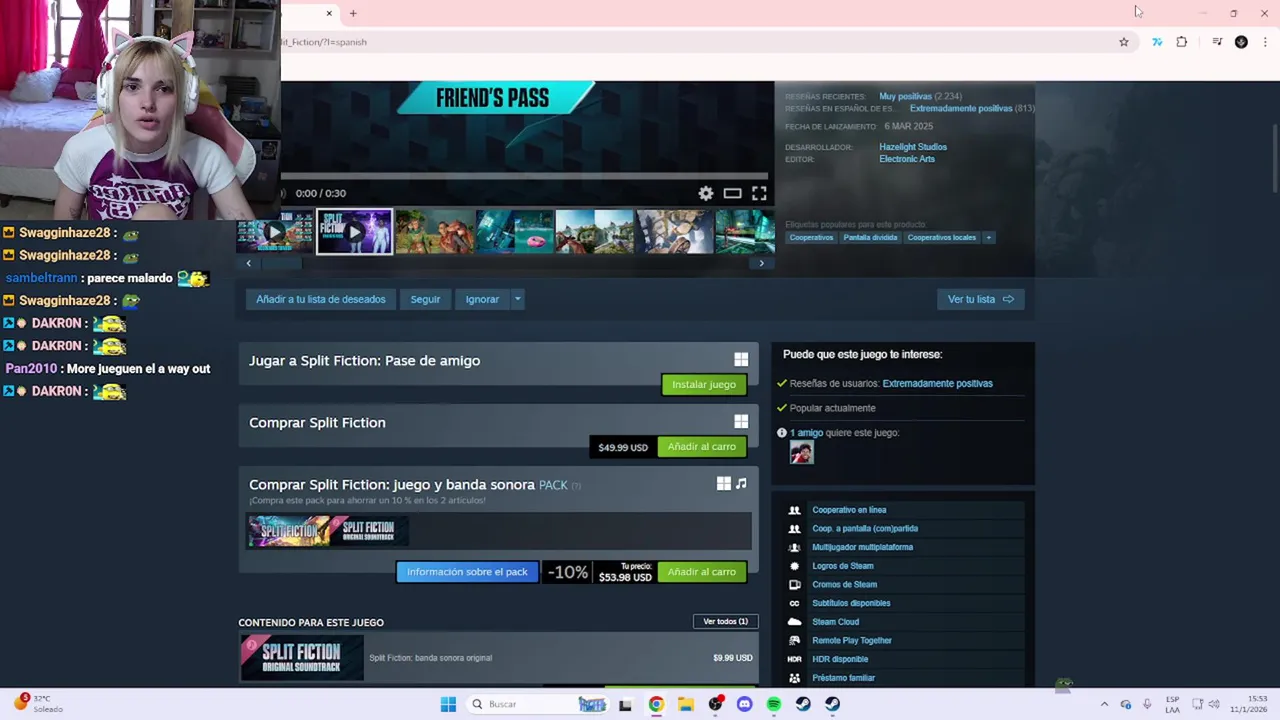Open the Cooperativos tag
The width and height of the screenshot is (1280, 720).
(x=811, y=238)
